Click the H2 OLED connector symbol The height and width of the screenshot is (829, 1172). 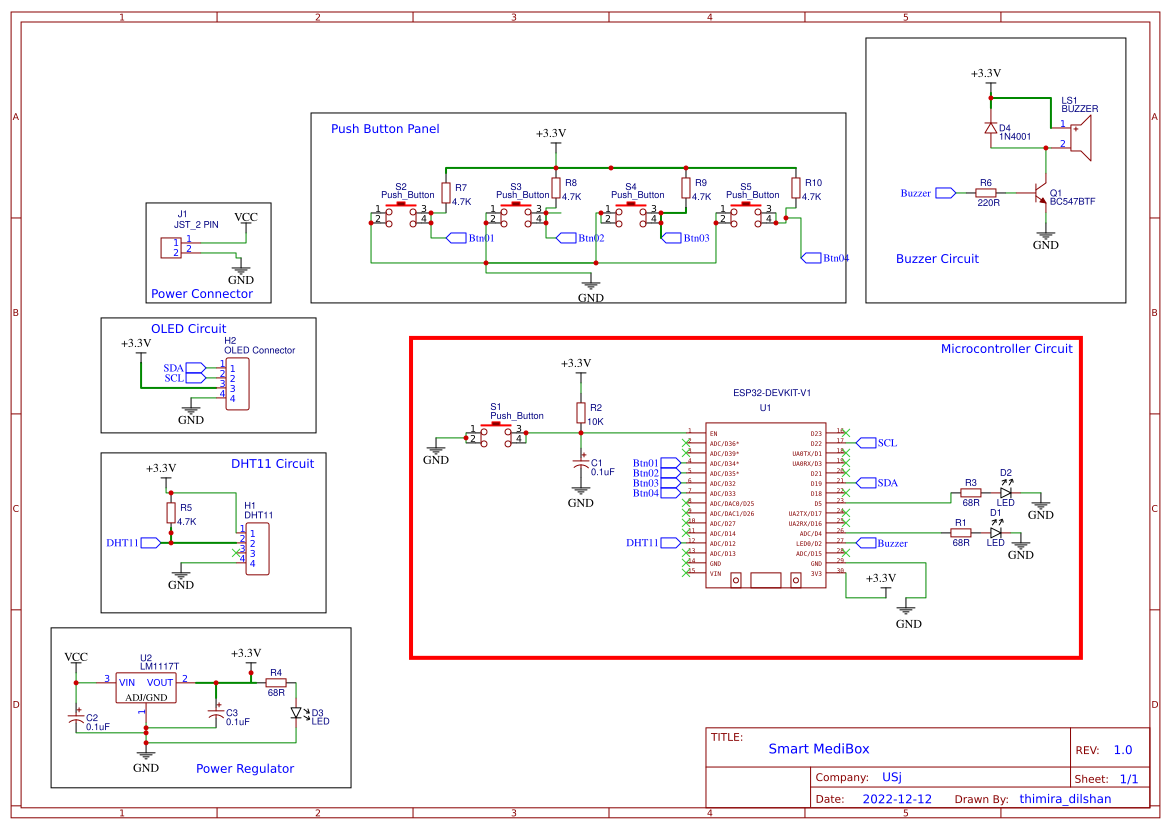click(x=236, y=384)
